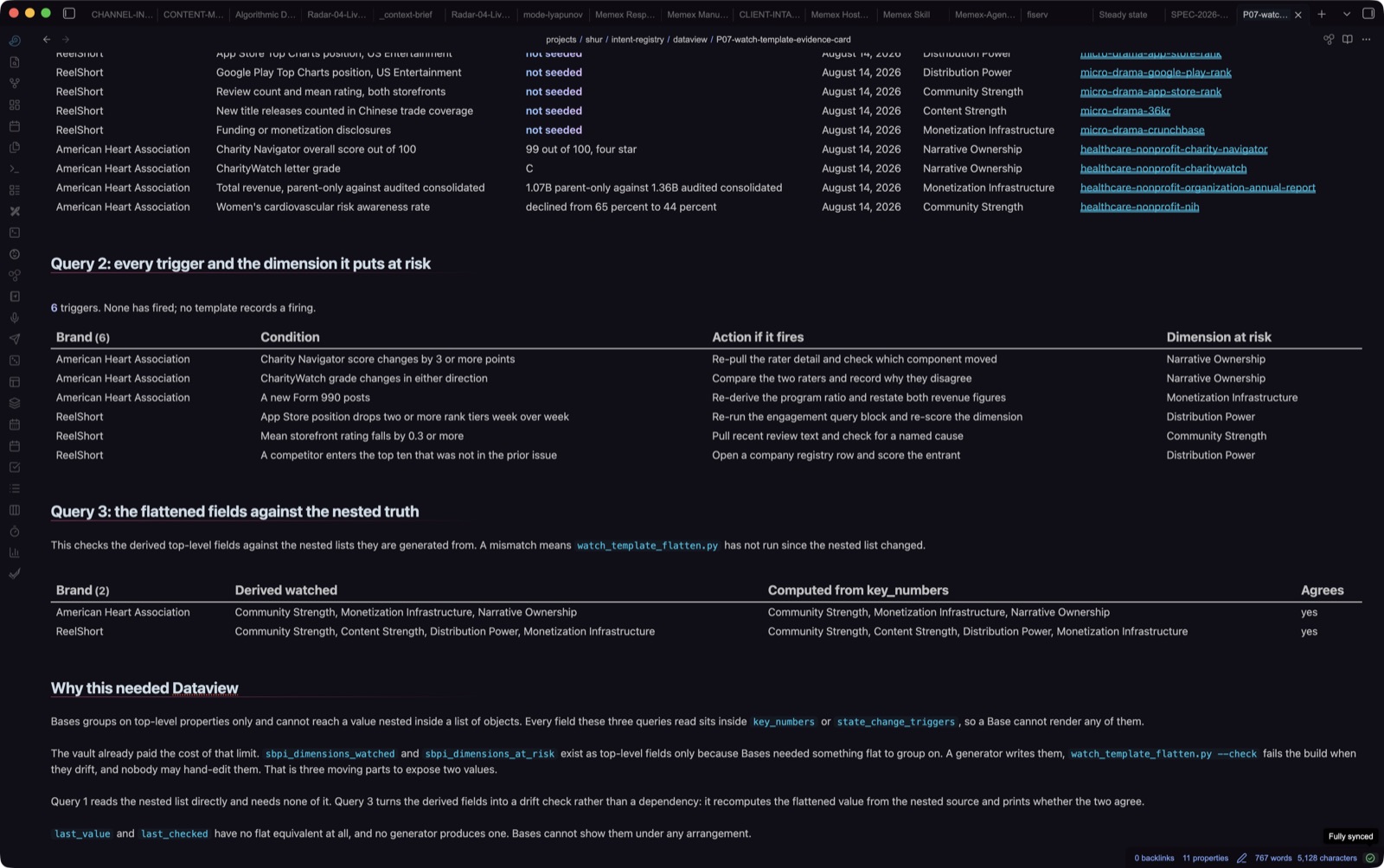Click 'Dimension at risk' column header

tap(1219, 337)
